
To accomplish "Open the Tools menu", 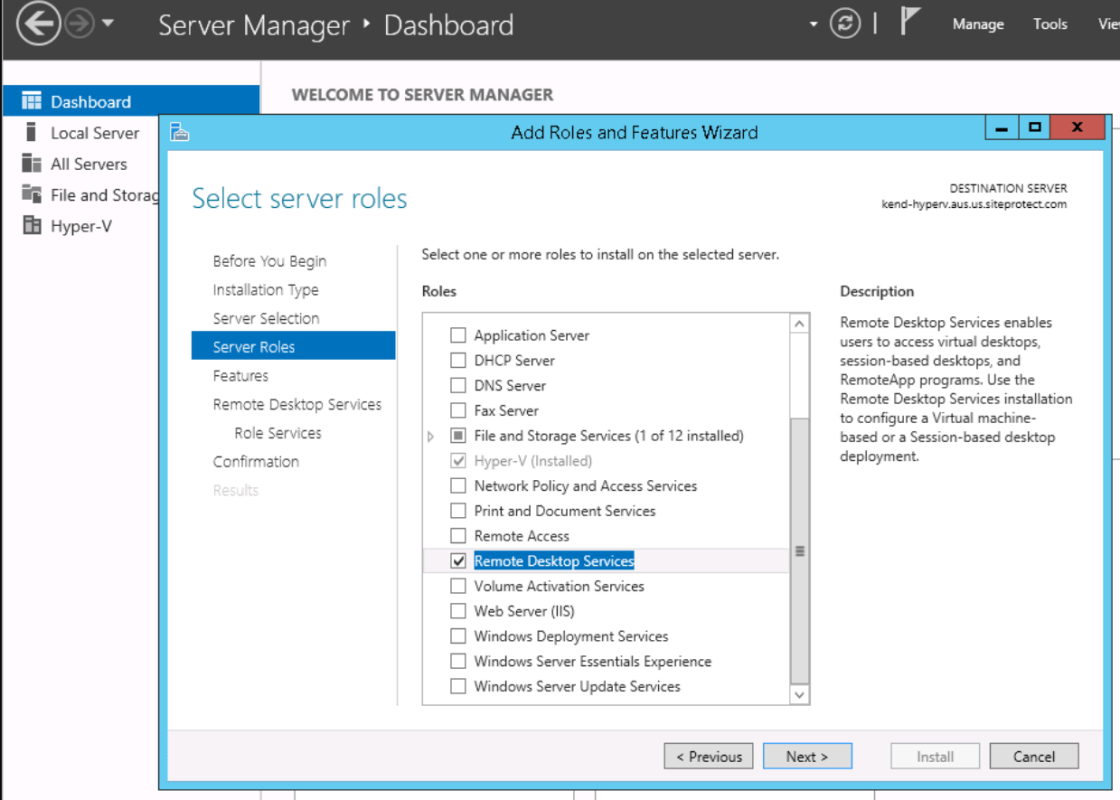I will (x=1049, y=23).
